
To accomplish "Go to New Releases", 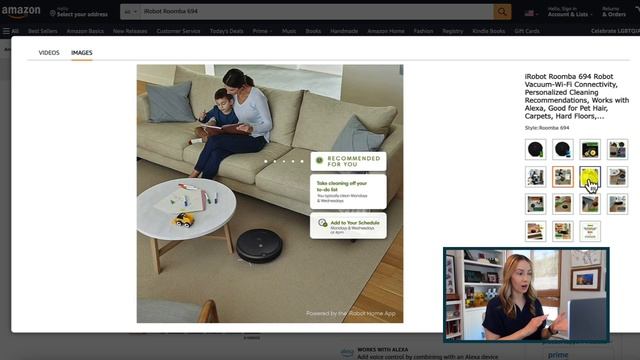I will (x=130, y=31).
